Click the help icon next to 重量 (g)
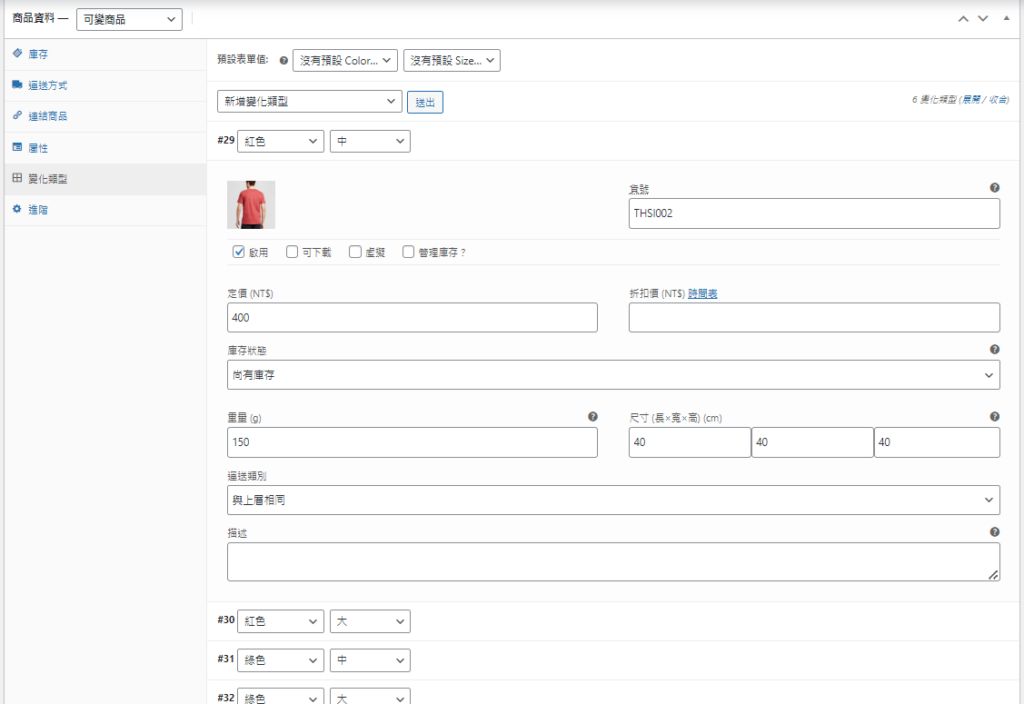1024x704 pixels. click(x=592, y=417)
